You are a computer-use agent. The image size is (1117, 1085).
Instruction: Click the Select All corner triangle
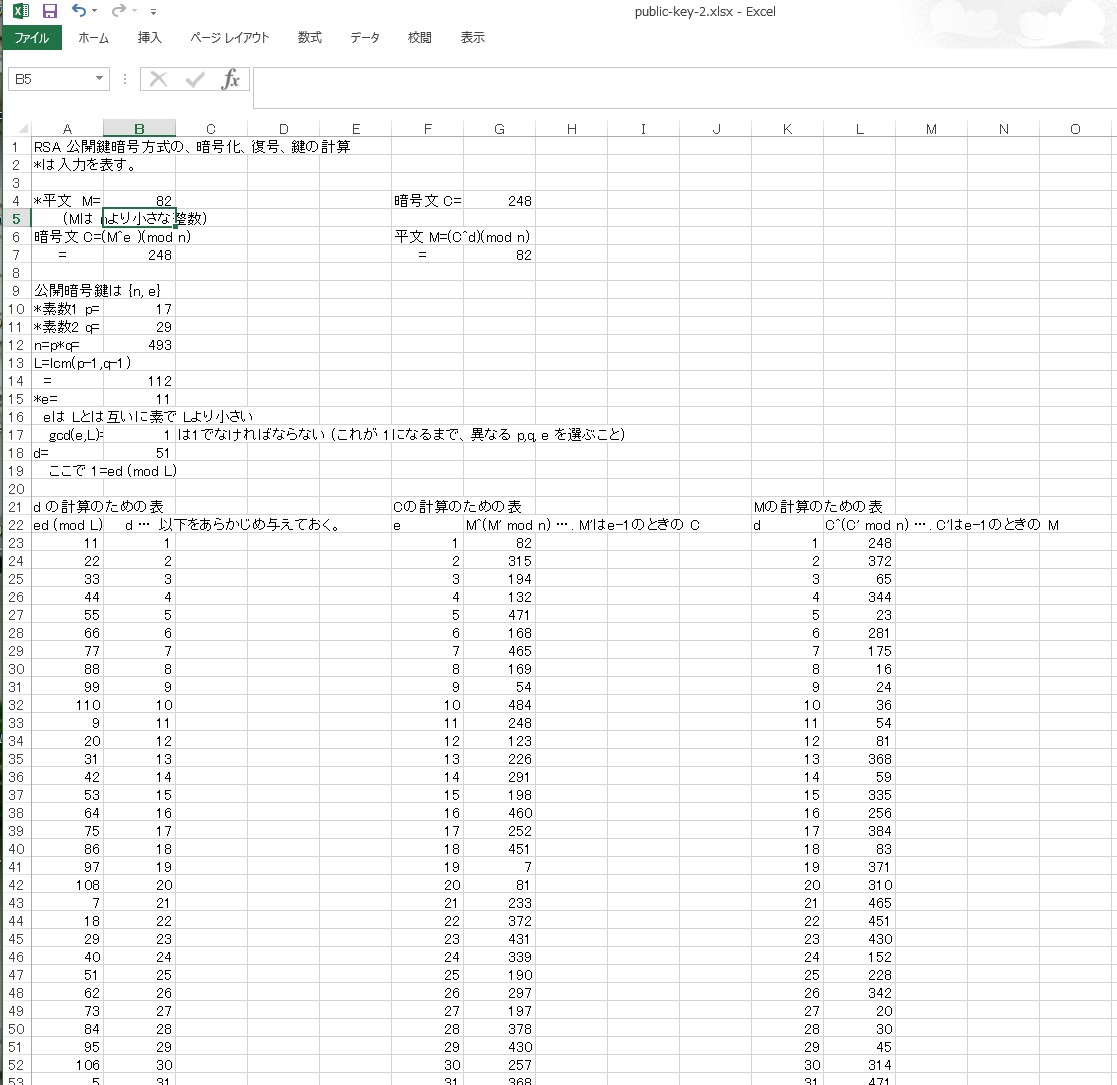click(23, 129)
